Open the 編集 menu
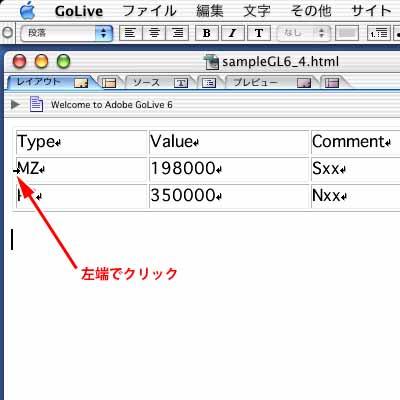 pos(209,11)
